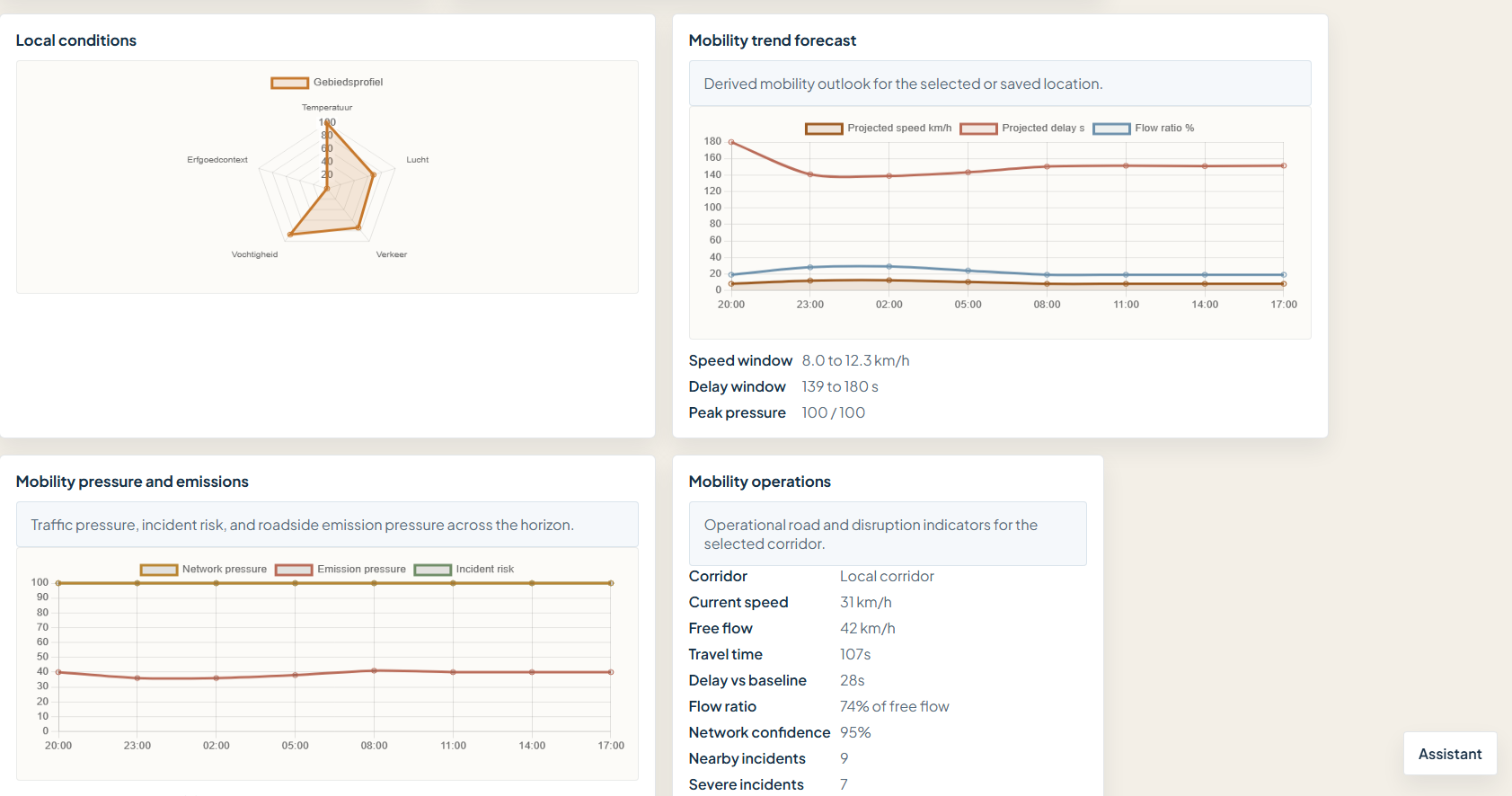1512x796 pixels.
Task: Click the Vochtigheid radar axis label
Action: [255, 255]
